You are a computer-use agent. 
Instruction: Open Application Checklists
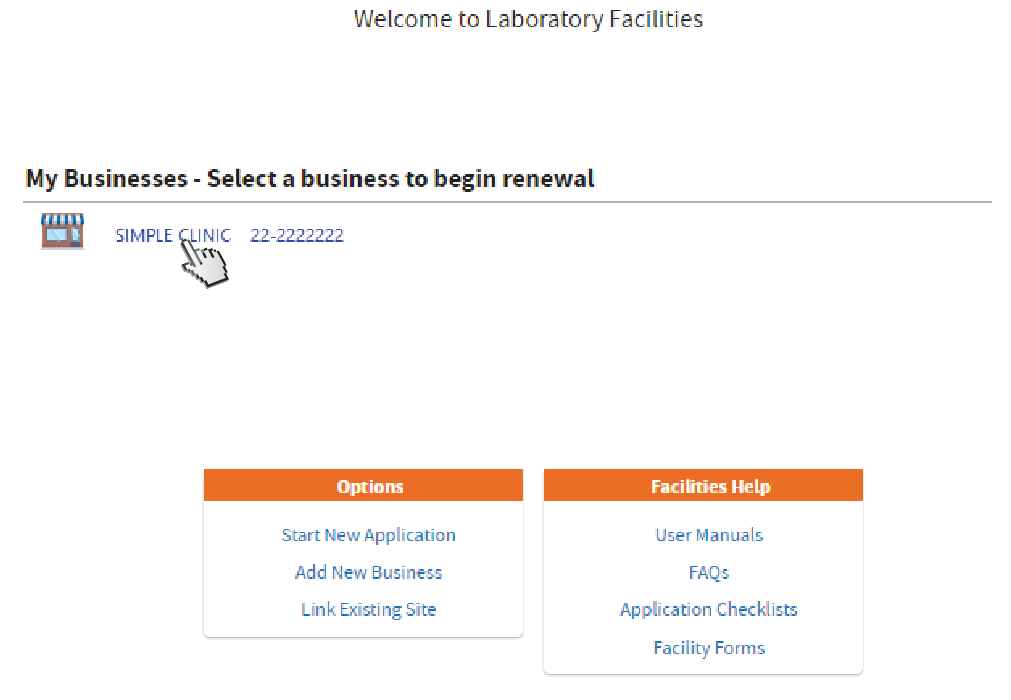(x=709, y=610)
